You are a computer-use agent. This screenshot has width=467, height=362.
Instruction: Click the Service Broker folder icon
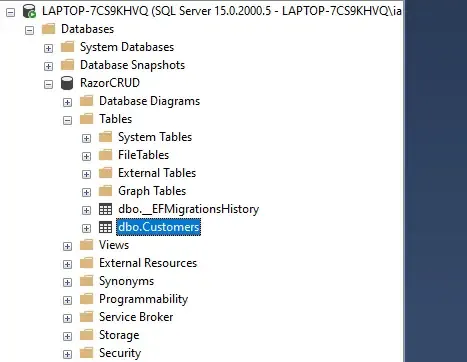[x=86, y=317]
